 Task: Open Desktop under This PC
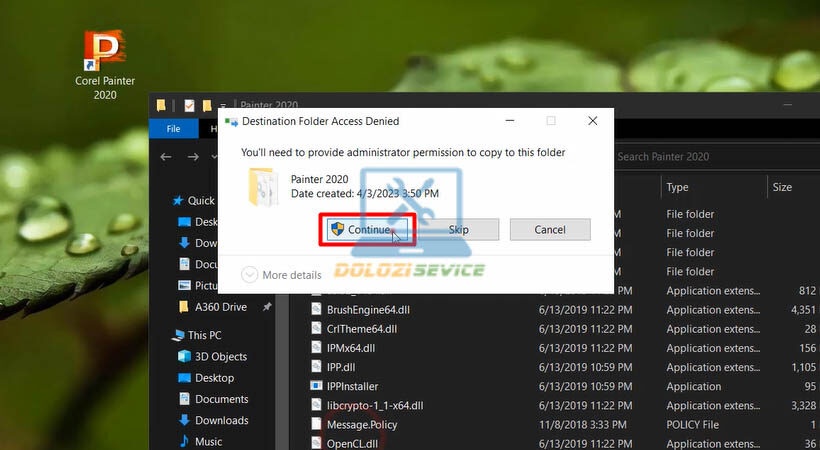tap(214, 378)
